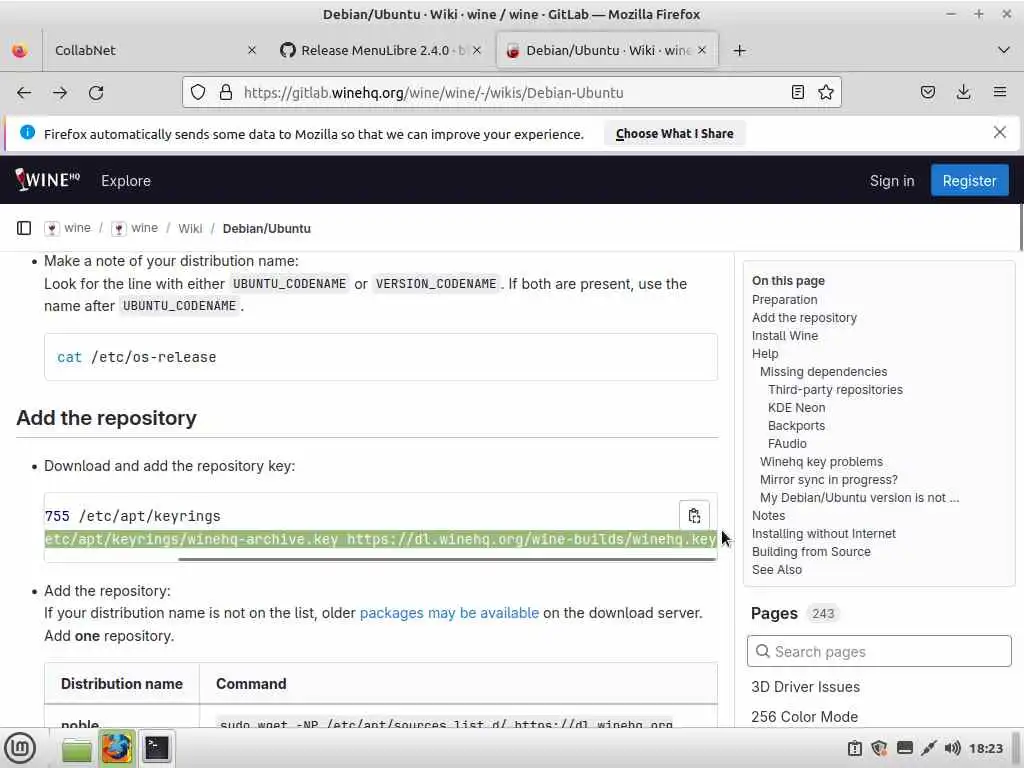Click the Register button
This screenshot has height=768, width=1024.
[x=969, y=181]
